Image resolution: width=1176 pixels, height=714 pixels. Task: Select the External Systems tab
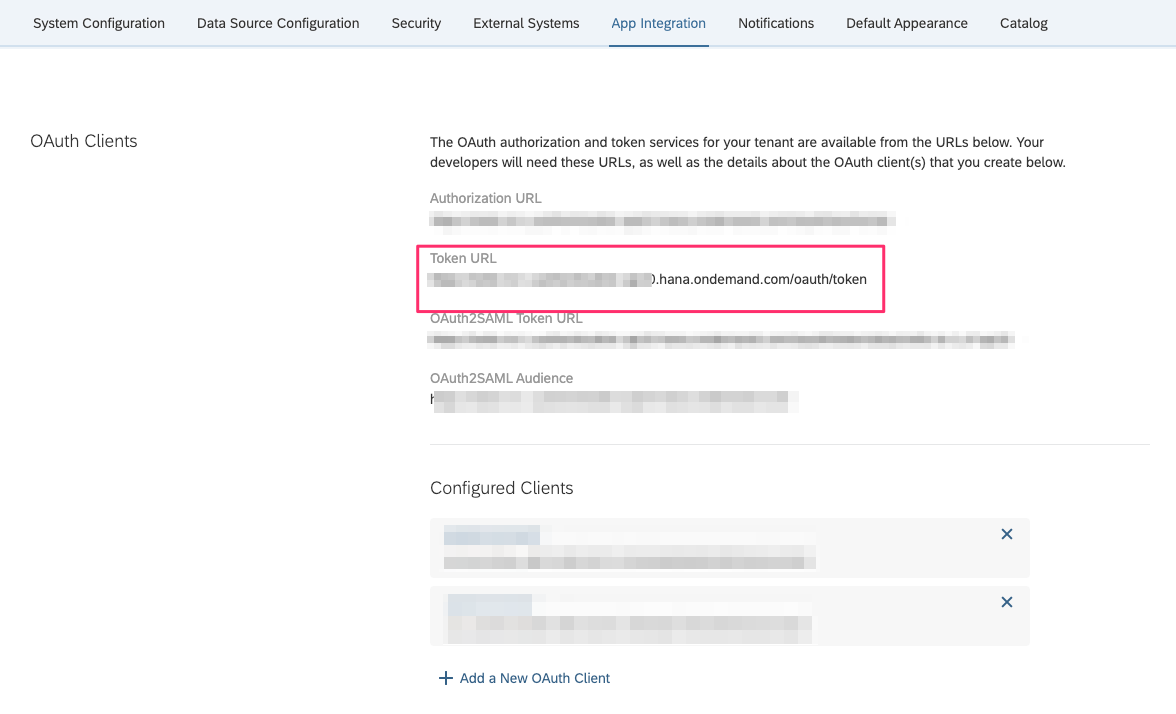click(x=526, y=23)
